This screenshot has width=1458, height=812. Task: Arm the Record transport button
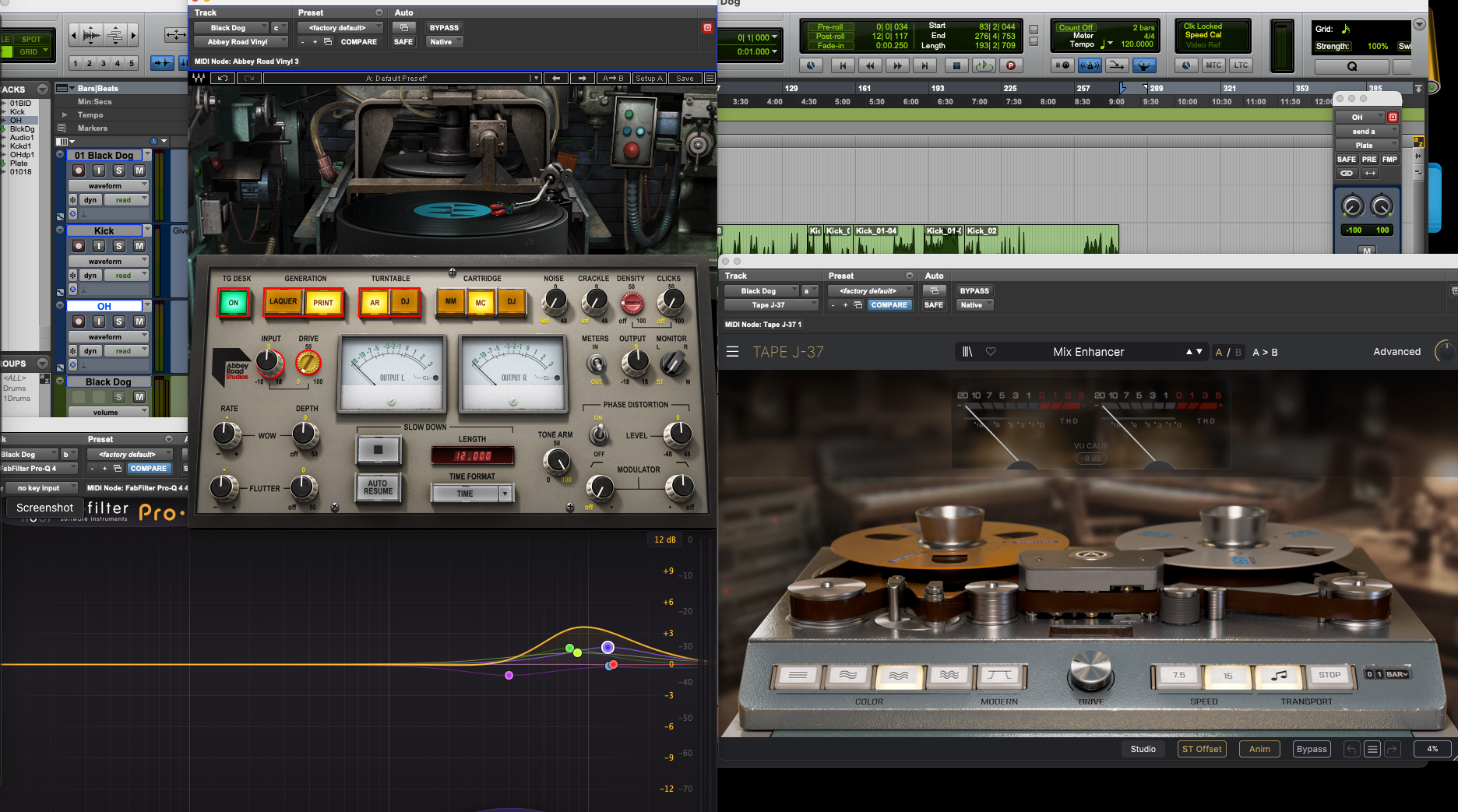click(1011, 65)
